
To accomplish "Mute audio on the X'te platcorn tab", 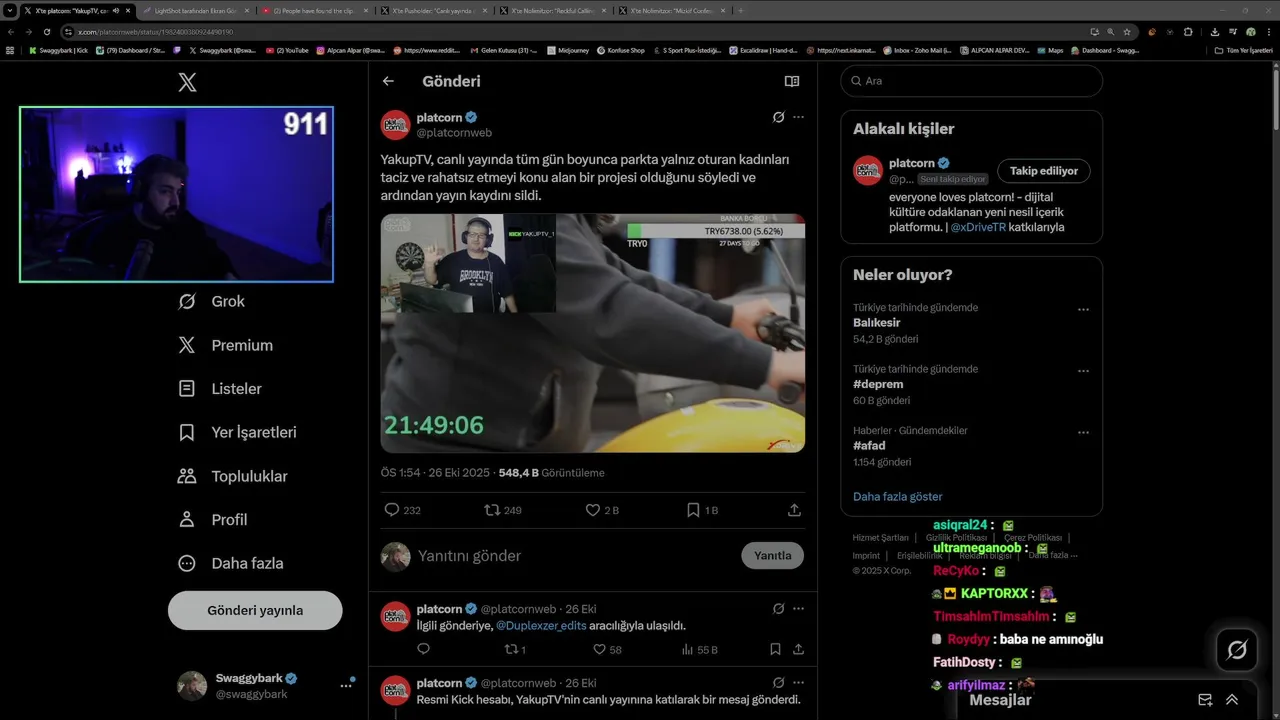I will point(116,10).
